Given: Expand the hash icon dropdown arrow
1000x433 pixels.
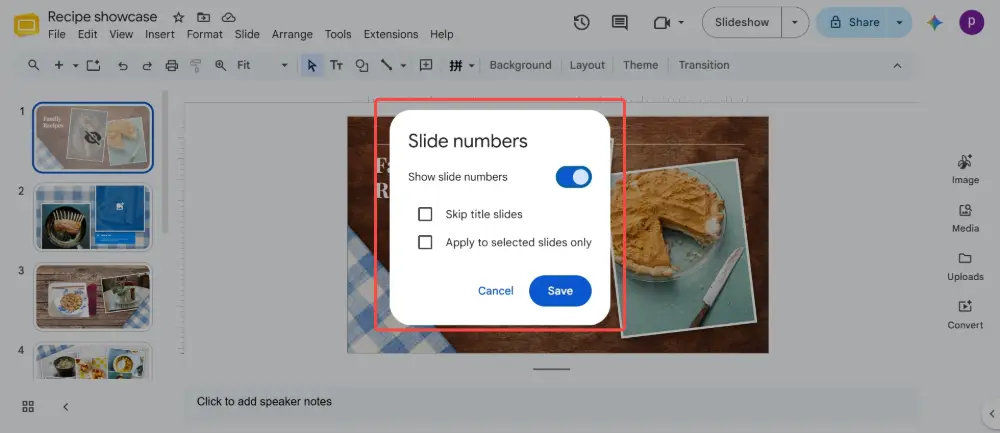Looking at the screenshot, I should pos(472,65).
